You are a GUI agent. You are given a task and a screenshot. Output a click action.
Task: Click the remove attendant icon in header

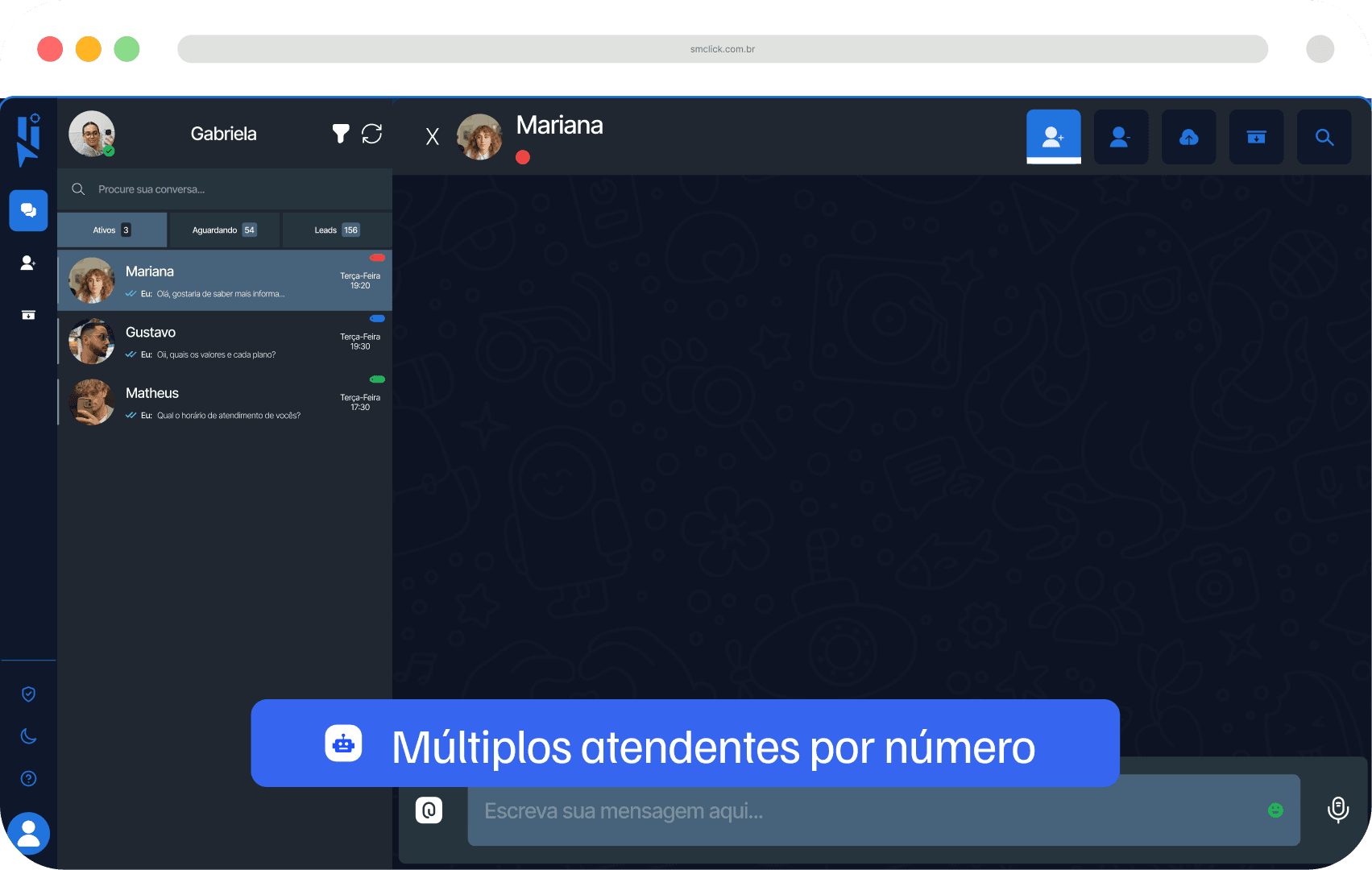(1121, 137)
